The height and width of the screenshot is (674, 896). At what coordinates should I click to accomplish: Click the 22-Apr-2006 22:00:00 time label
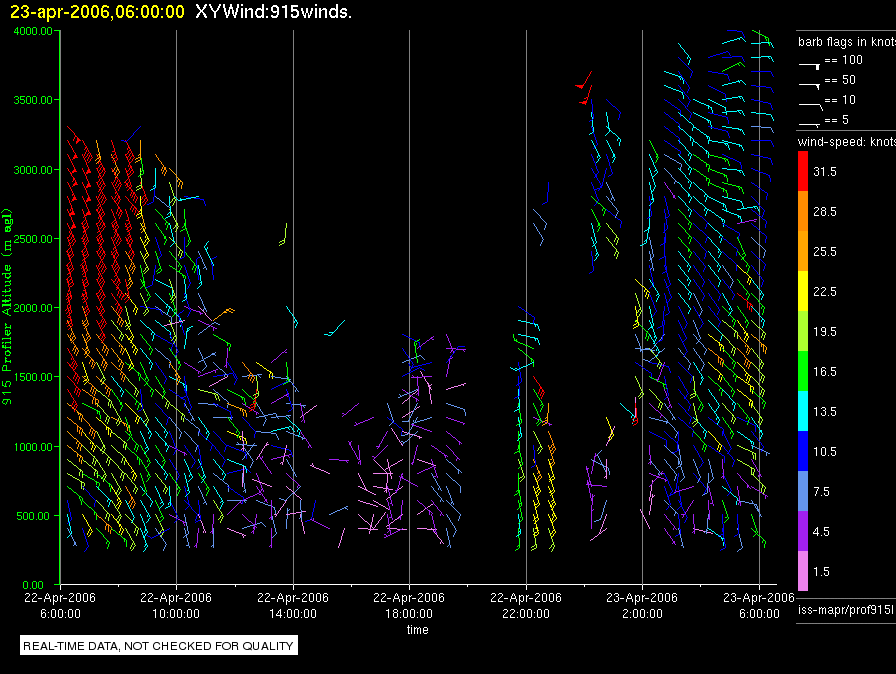point(526,605)
